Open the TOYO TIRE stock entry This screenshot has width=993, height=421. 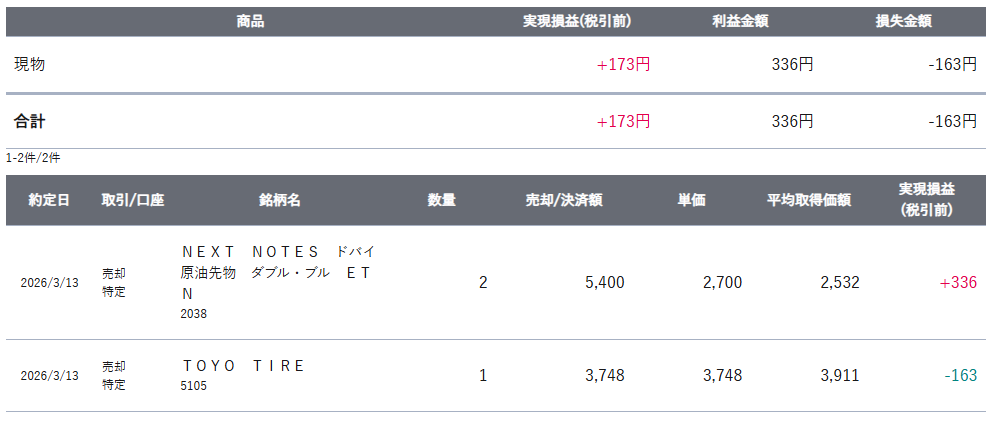pos(243,366)
